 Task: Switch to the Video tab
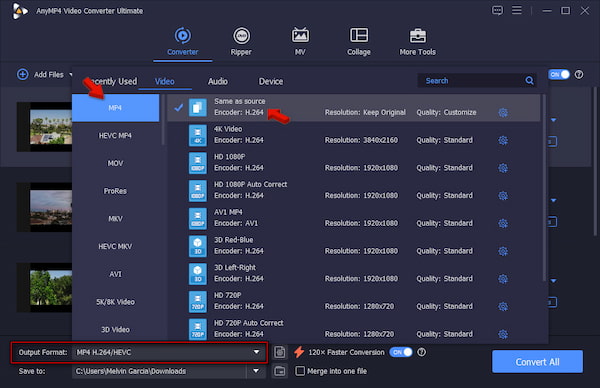165,82
